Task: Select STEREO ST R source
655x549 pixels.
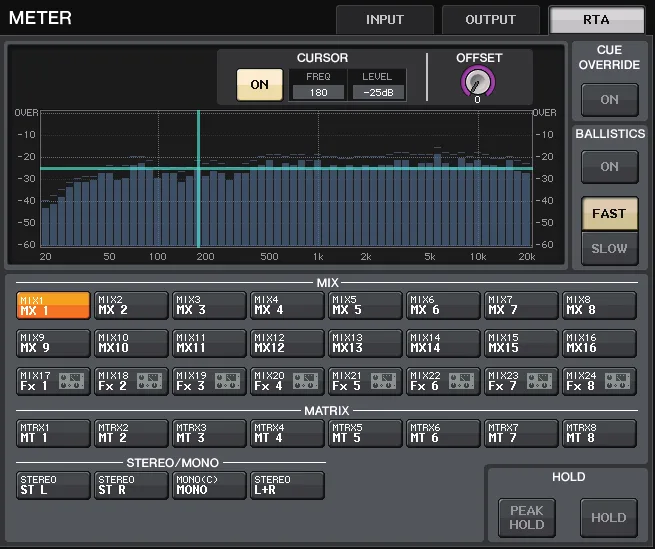Action: point(131,485)
